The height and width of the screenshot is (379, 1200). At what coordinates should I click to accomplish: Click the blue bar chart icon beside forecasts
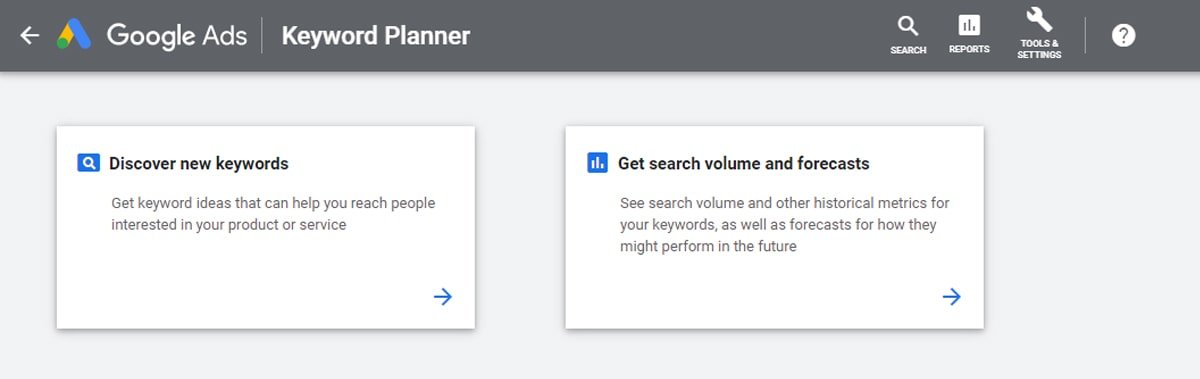[x=597, y=163]
